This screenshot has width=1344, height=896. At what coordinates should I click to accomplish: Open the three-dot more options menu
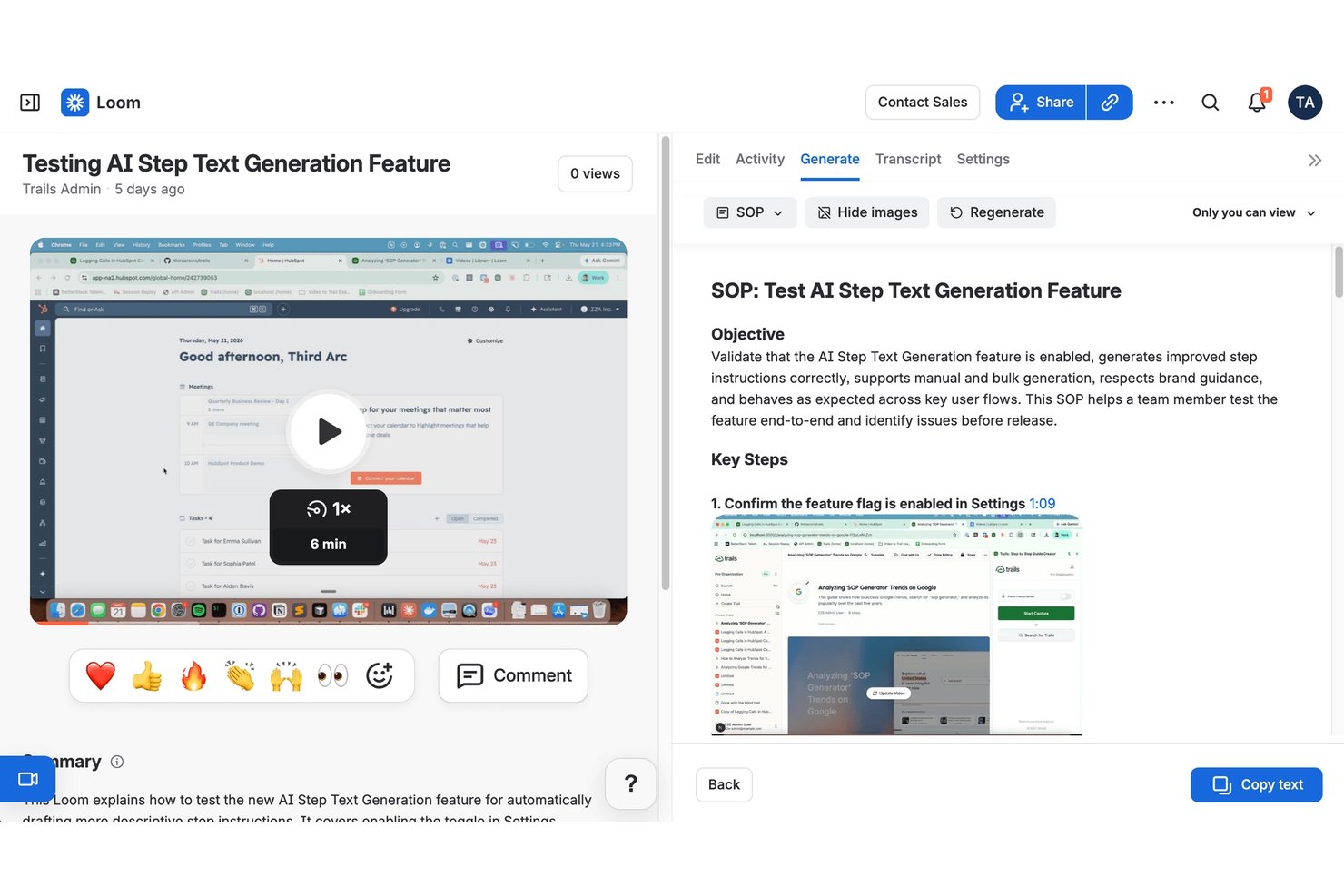click(1163, 103)
